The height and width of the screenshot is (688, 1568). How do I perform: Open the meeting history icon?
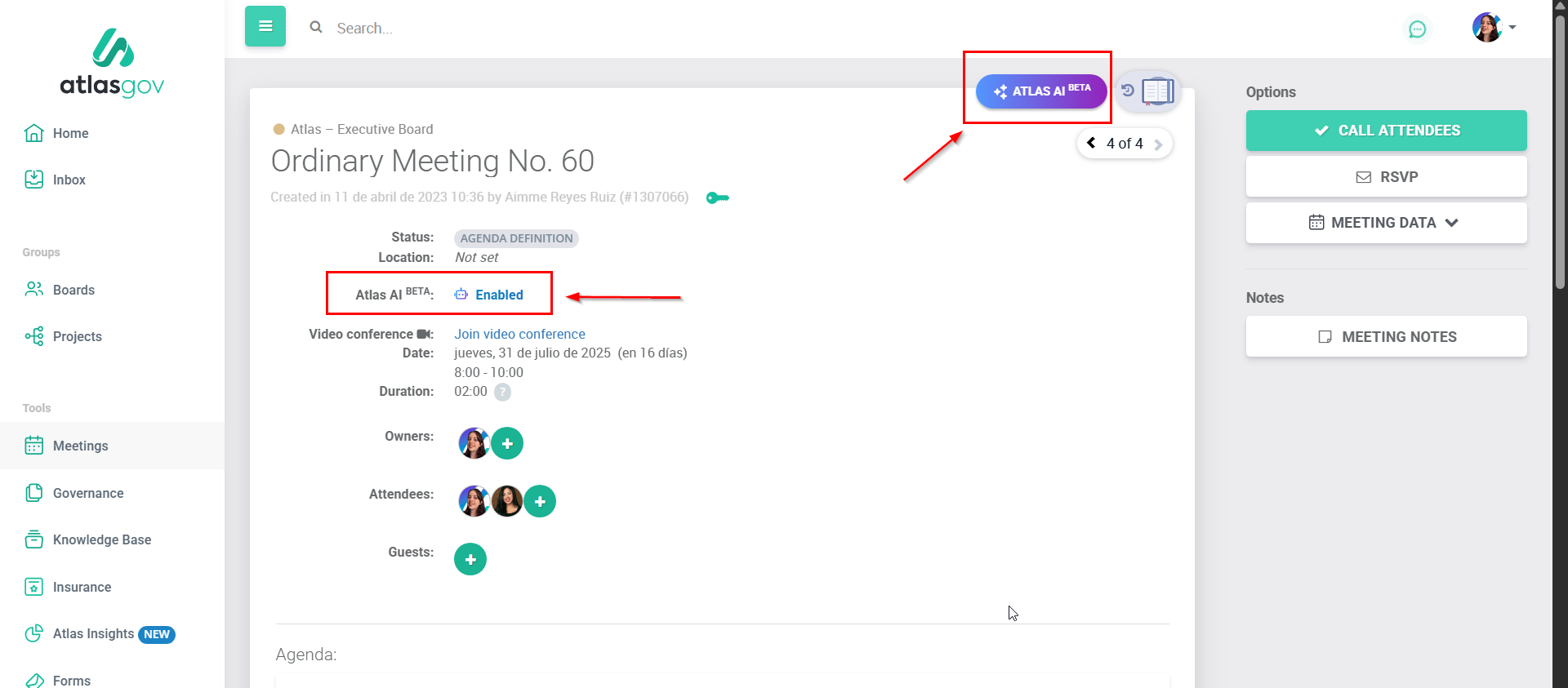(x=1128, y=91)
